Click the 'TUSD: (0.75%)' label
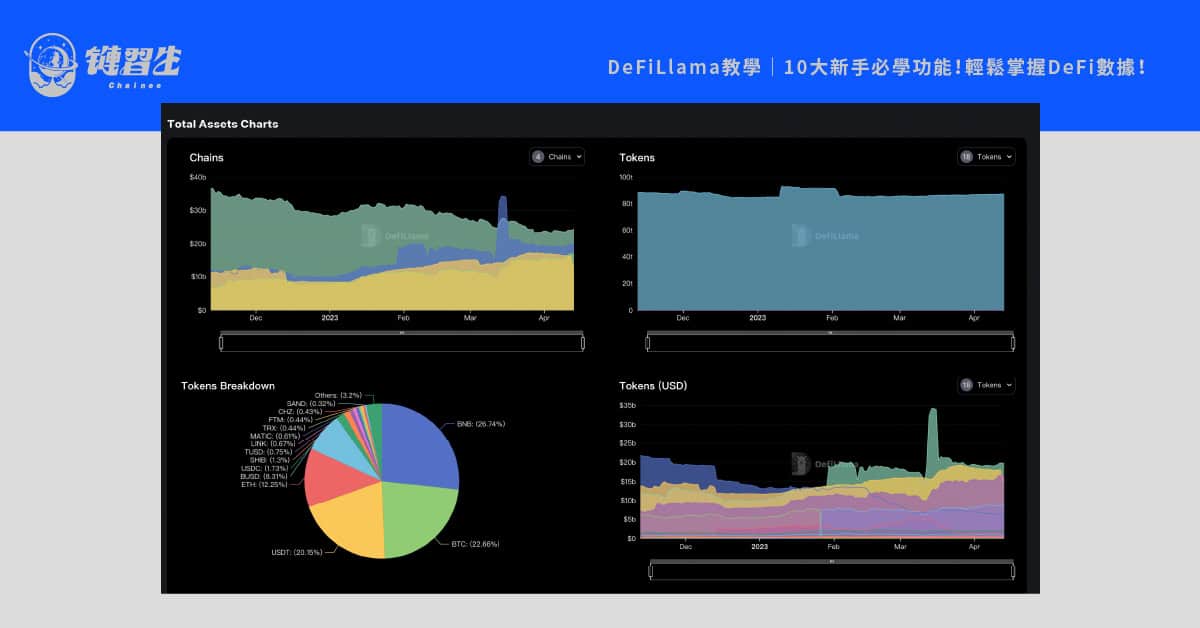This screenshot has height=628, width=1200. tap(267, 452)
